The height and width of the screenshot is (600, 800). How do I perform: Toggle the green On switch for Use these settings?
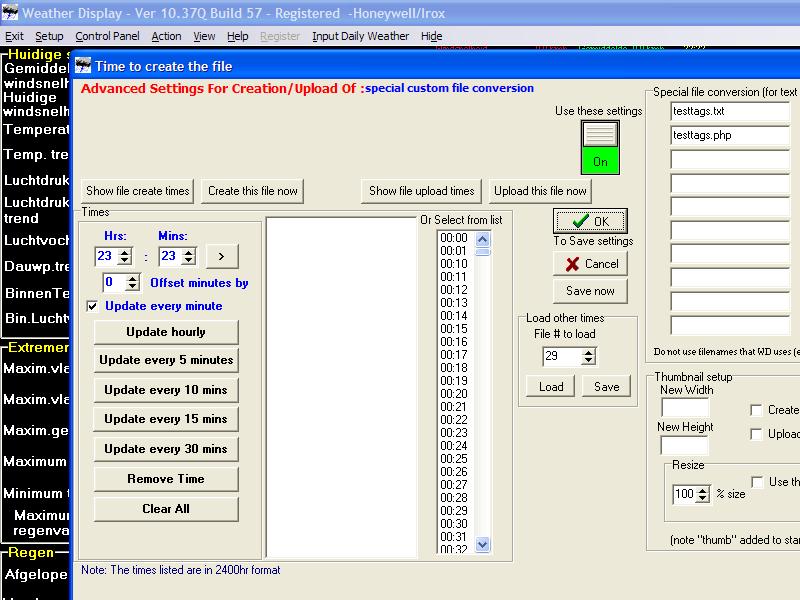(600, 148)
